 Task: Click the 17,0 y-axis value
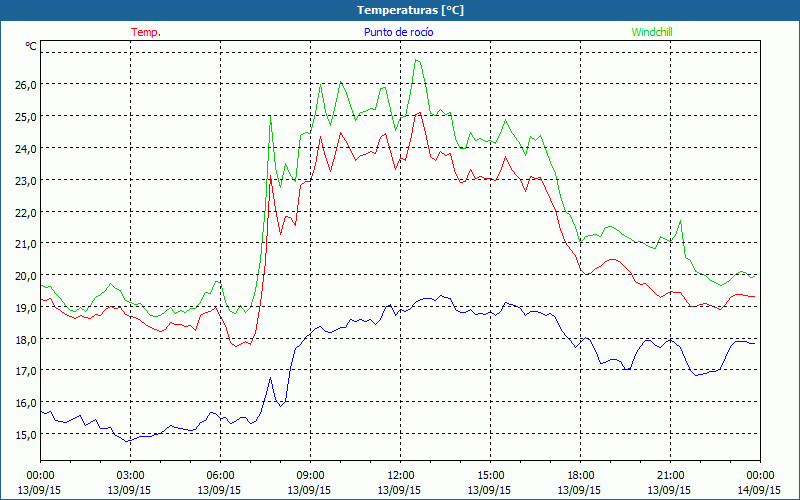(x=25, y=371)
